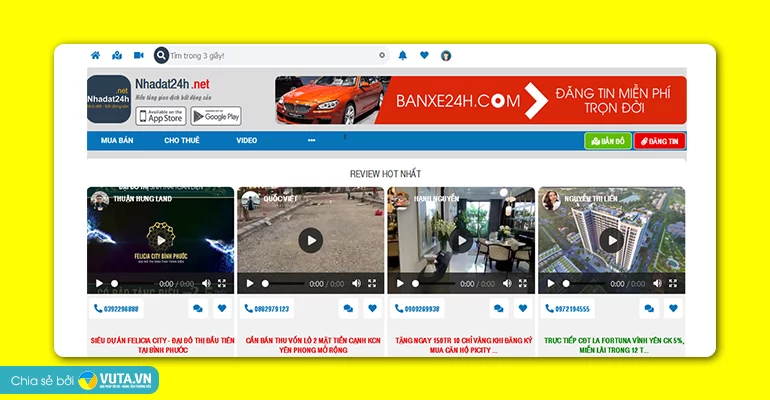The width and height of the screenshot is (770, 400).
Task: Play the Hạnh Nguyễn video via the center button
Action: [x=462, y=240]
